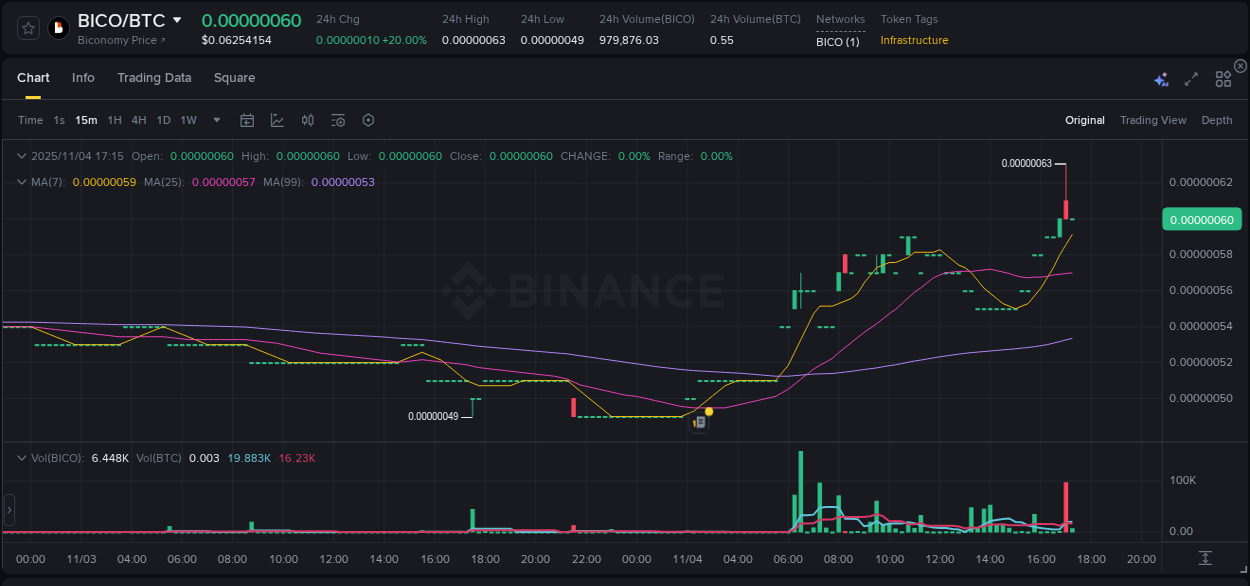Collapse the Vol(BICO) volume panel
1250x586 pixels.
point(22,459)
